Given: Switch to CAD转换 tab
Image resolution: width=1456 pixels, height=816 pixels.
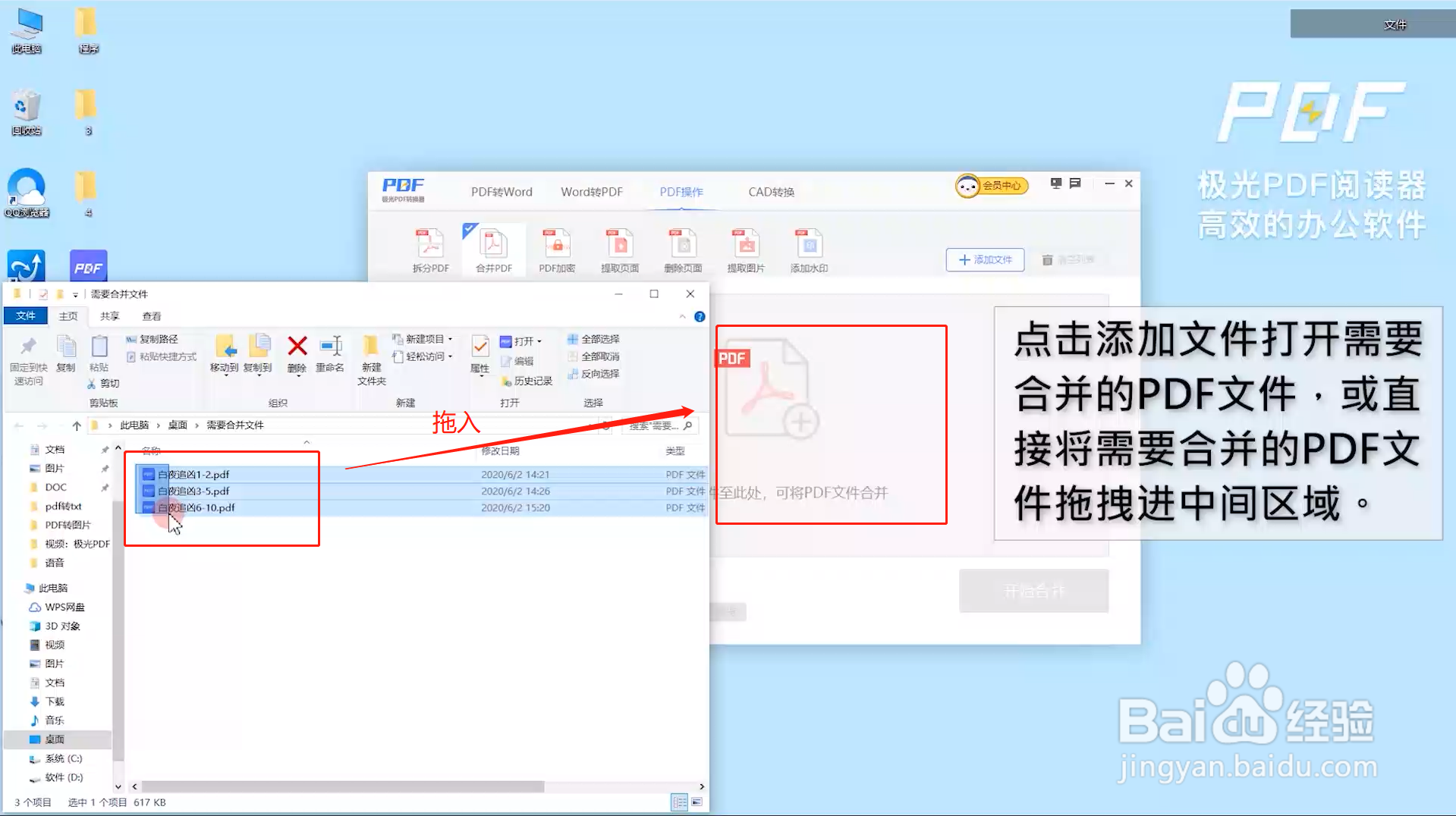Looking at the screenshot, I should click(771, 192).
